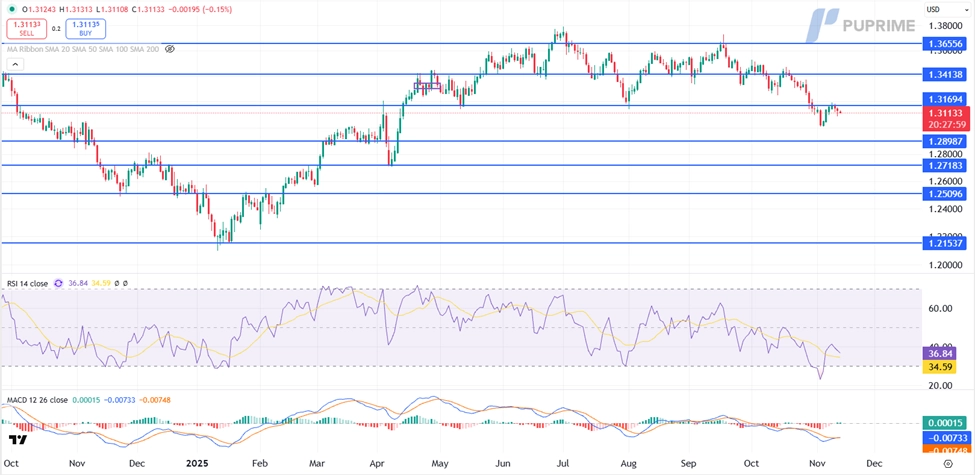
Task: Open the USD currency selector
Action: [933, 9]
